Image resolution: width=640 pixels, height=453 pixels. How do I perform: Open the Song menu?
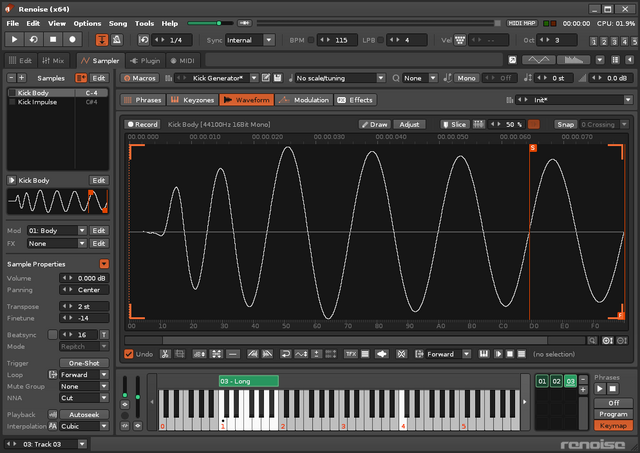click(118, 22)
